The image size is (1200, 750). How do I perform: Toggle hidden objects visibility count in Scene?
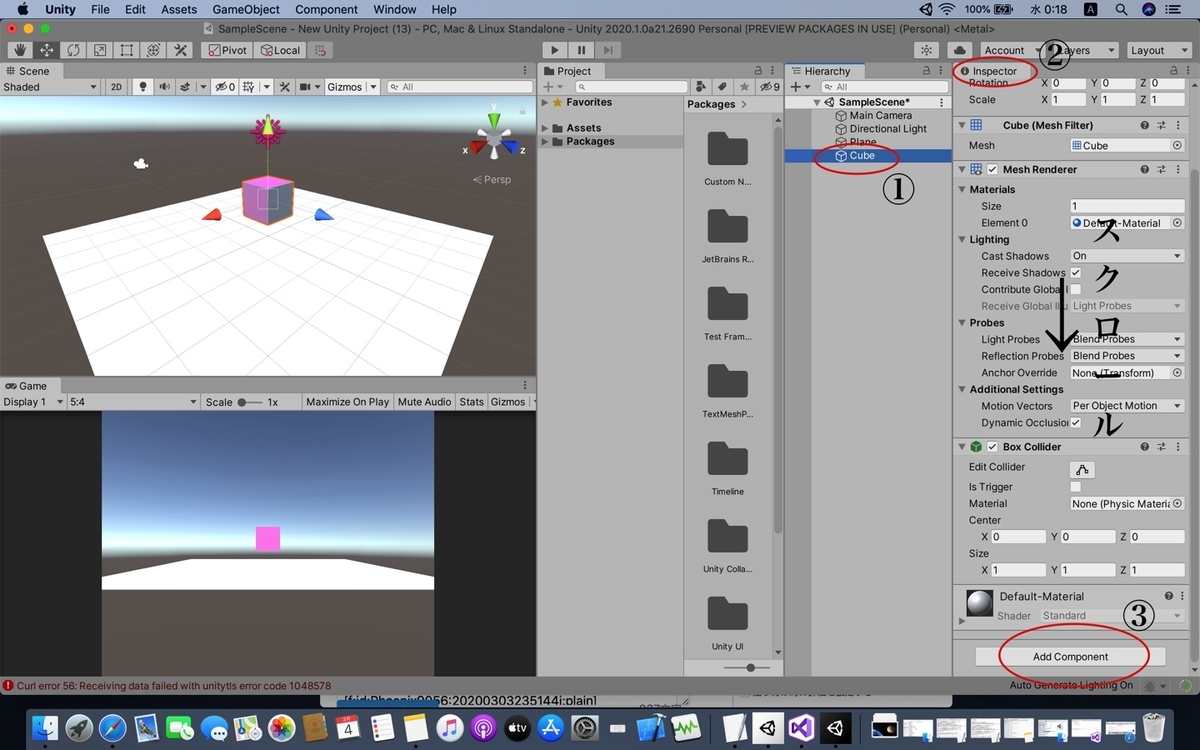tap(225, 87)
